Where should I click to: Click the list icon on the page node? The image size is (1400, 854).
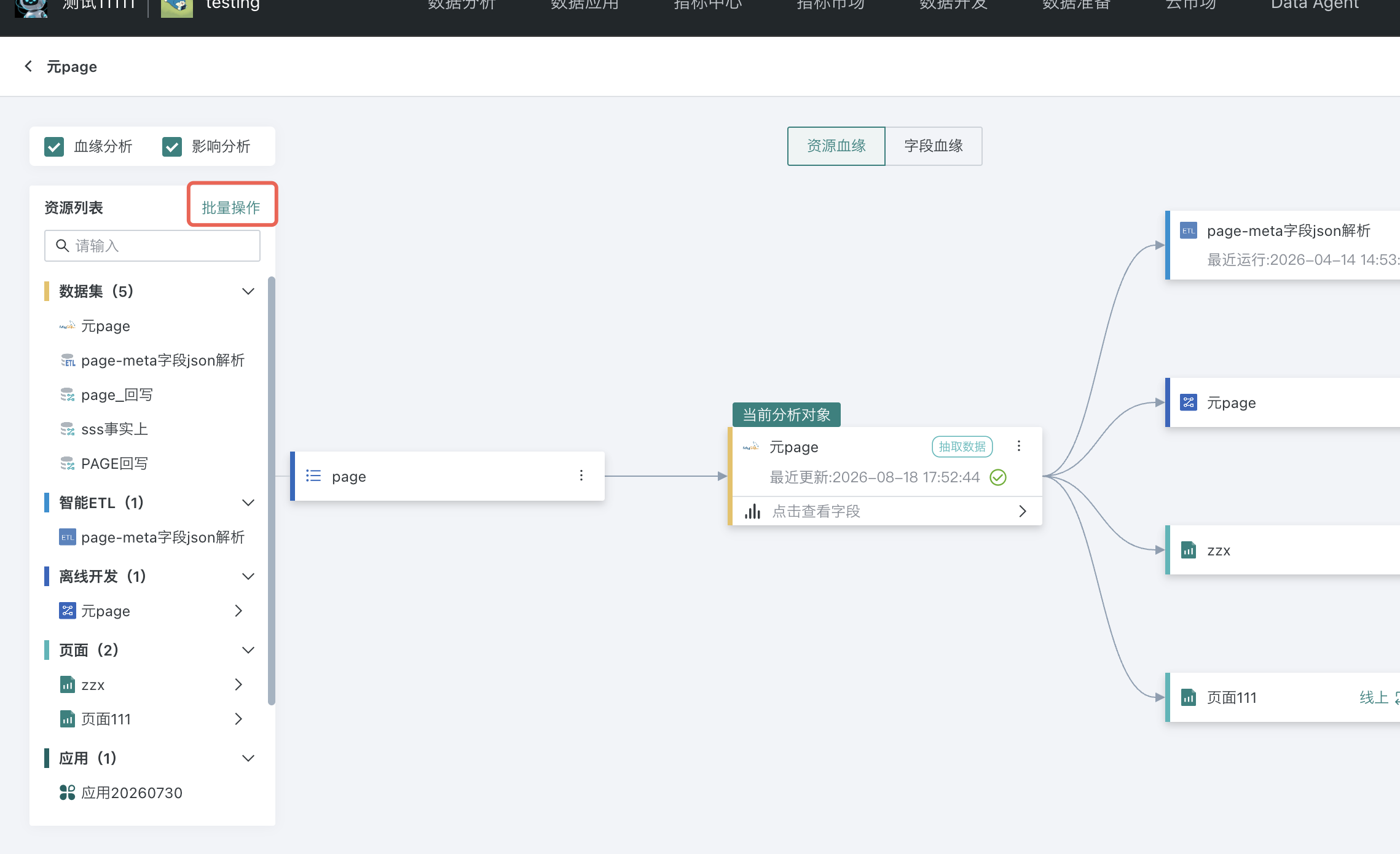[x=313, y=476]
